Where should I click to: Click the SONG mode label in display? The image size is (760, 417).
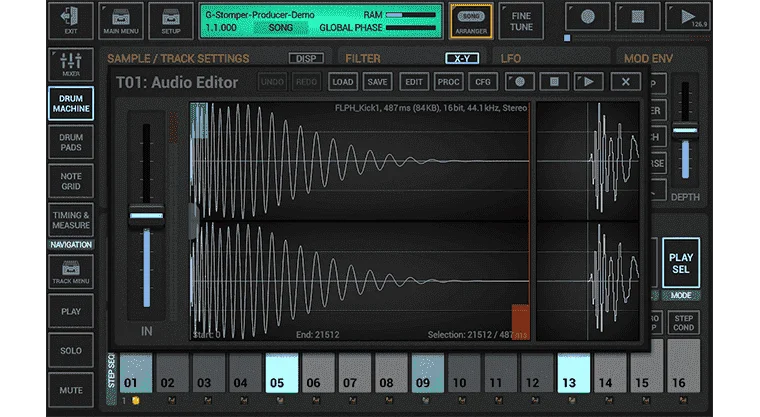point(281,28)
